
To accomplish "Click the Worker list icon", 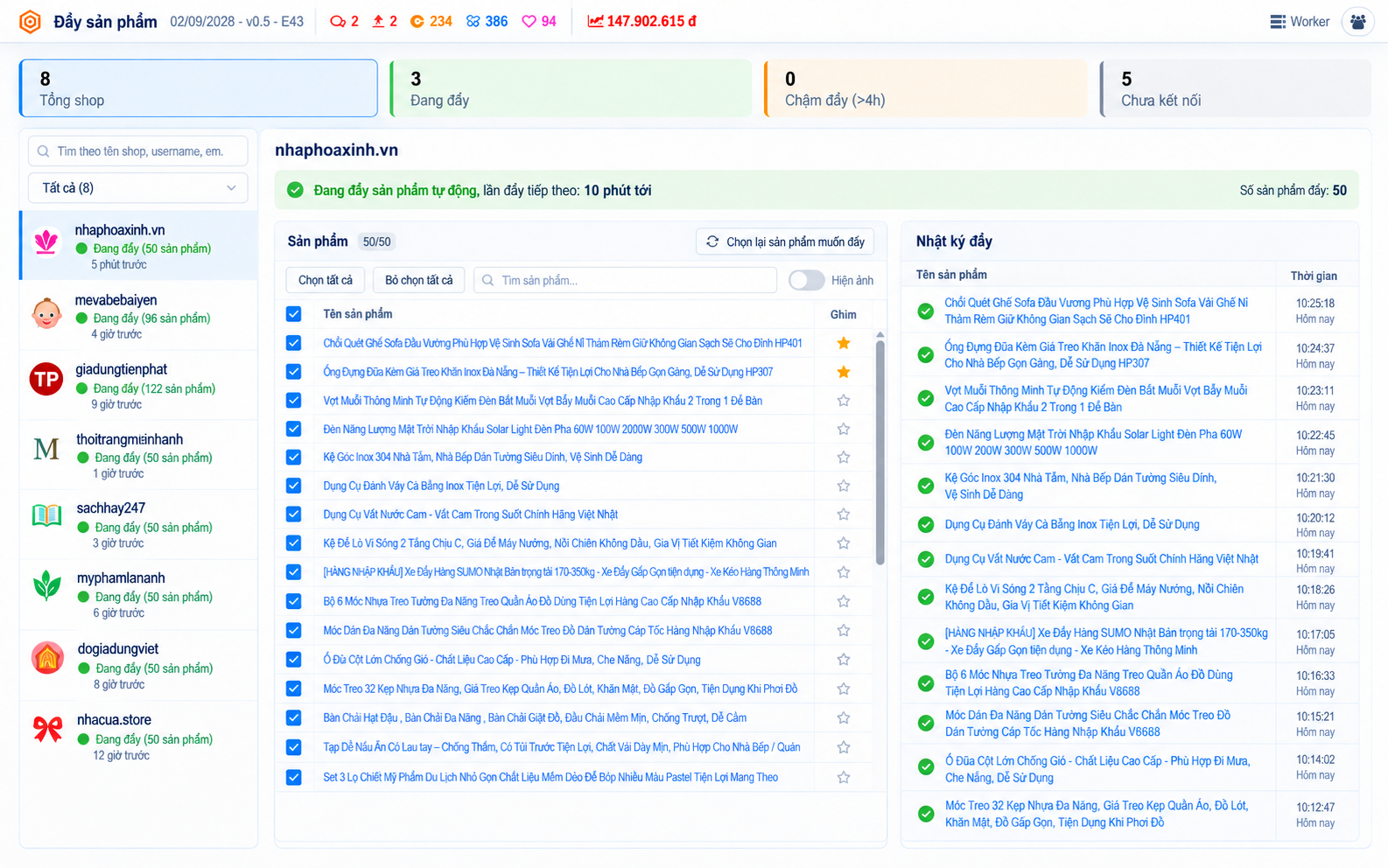I will pyautogui.click(x=1278, y=22).
